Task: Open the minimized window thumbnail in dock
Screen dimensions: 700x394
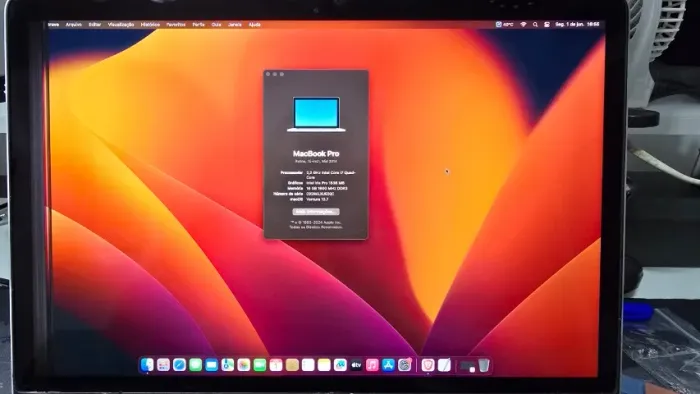Action: tap(468, 366)
